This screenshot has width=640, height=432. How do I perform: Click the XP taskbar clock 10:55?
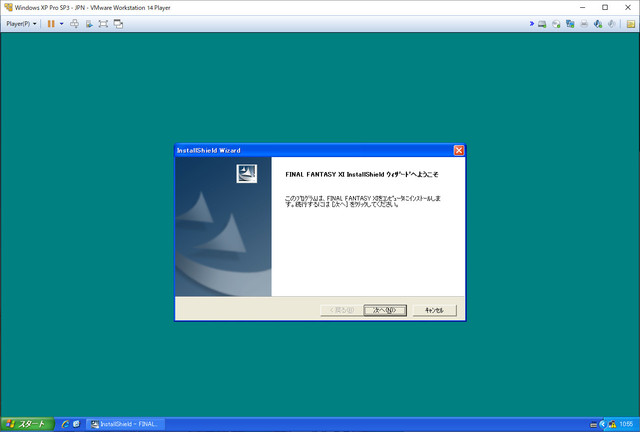coord(626,425)
